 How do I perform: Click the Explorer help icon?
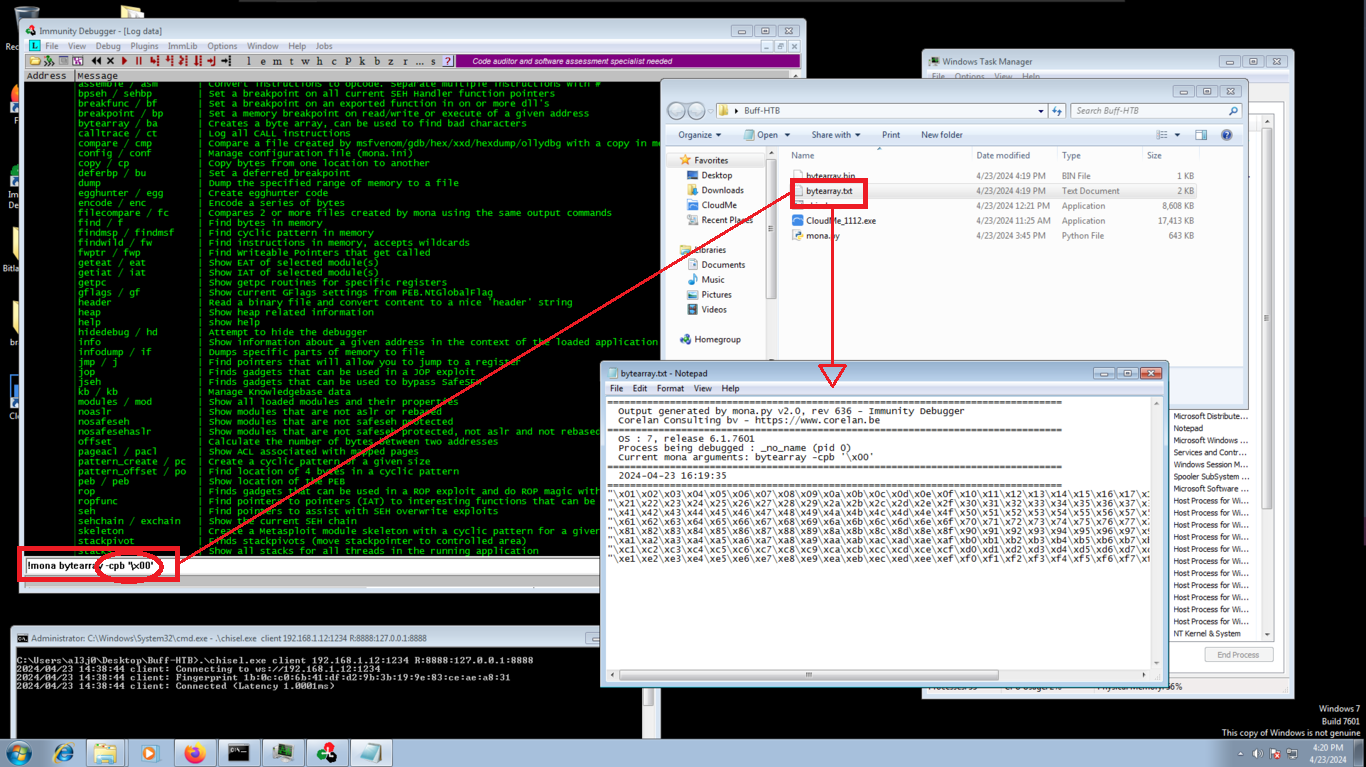point(1227,135)
